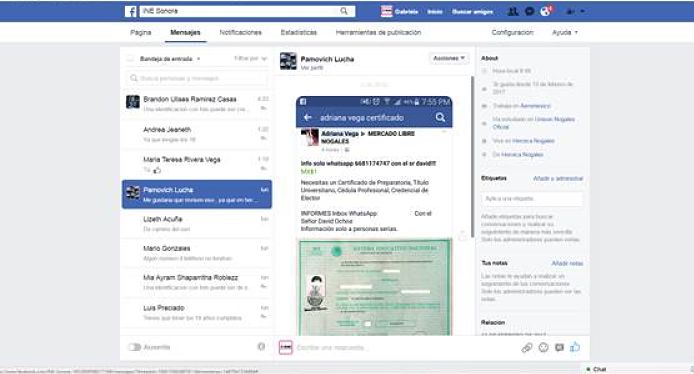Check the select-all box beside Bandeja de entrada
694x374 pixels.
click(130, 58)
